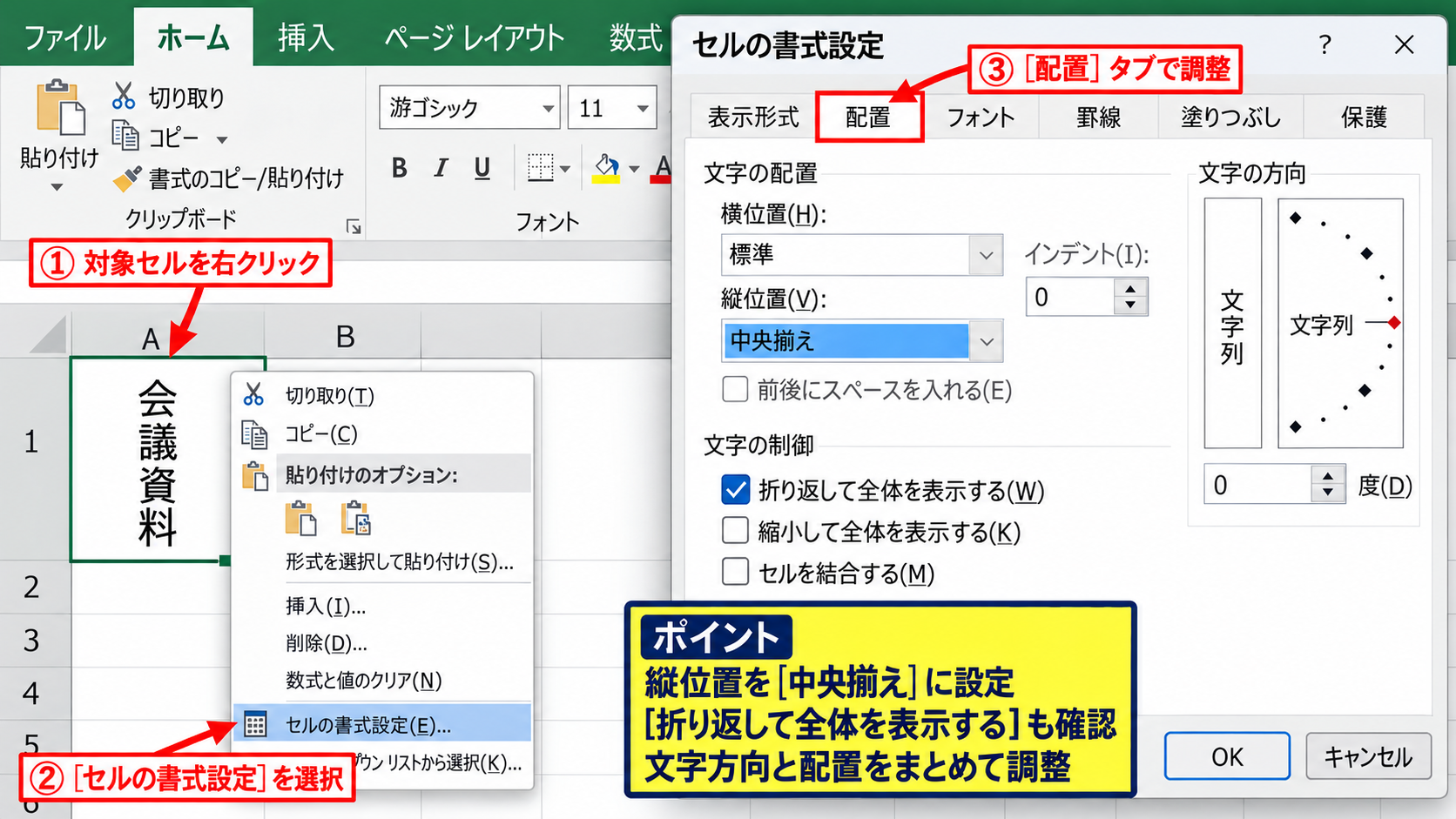This screenshot has height=819, width=1456.
Task: Open the font name dropdown 游ゴシック
Action: pyautogui.click(x=548, y=109)
